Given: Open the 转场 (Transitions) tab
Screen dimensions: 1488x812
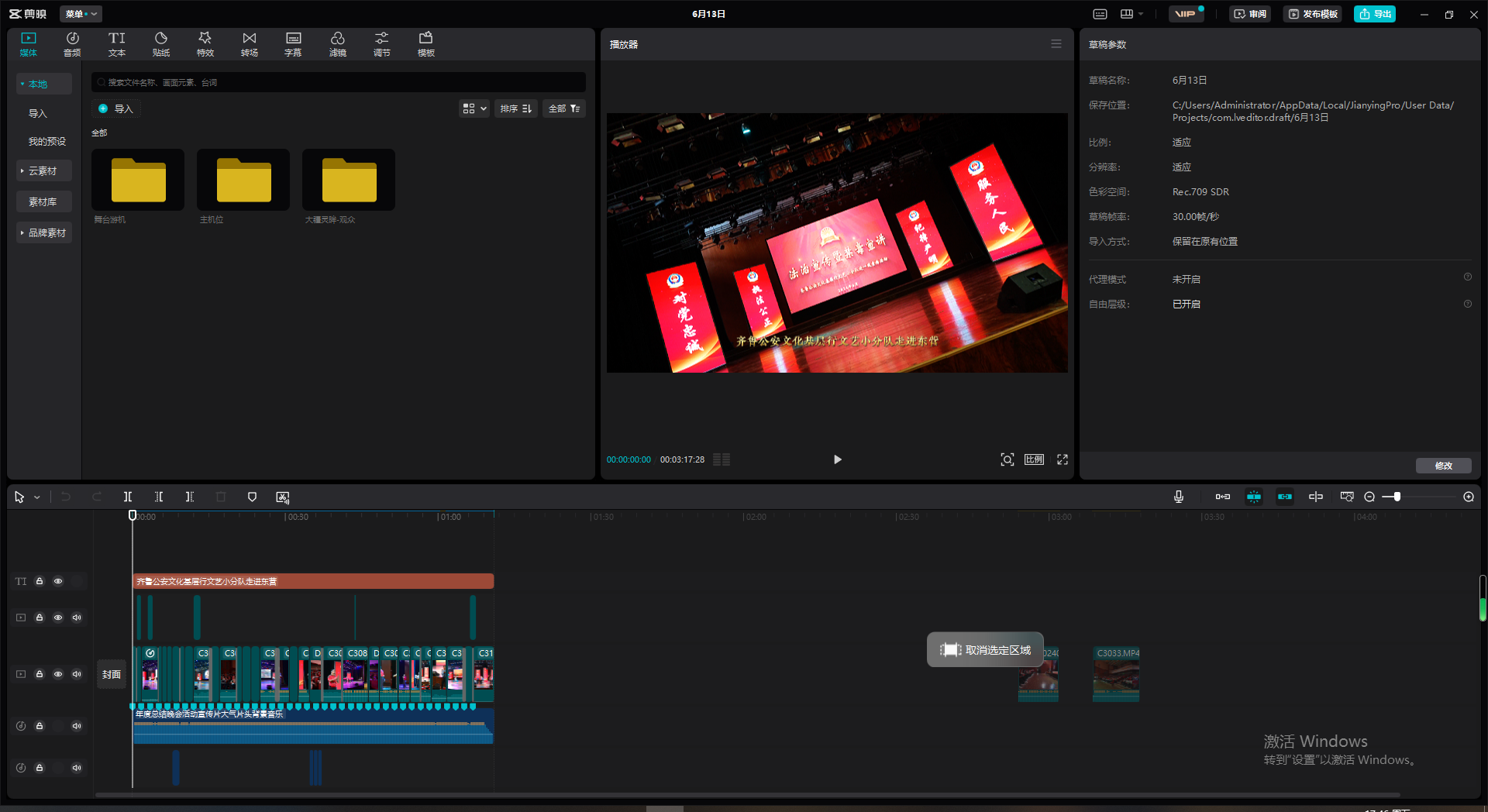Looking at the screenshot, I should point(249,44).
